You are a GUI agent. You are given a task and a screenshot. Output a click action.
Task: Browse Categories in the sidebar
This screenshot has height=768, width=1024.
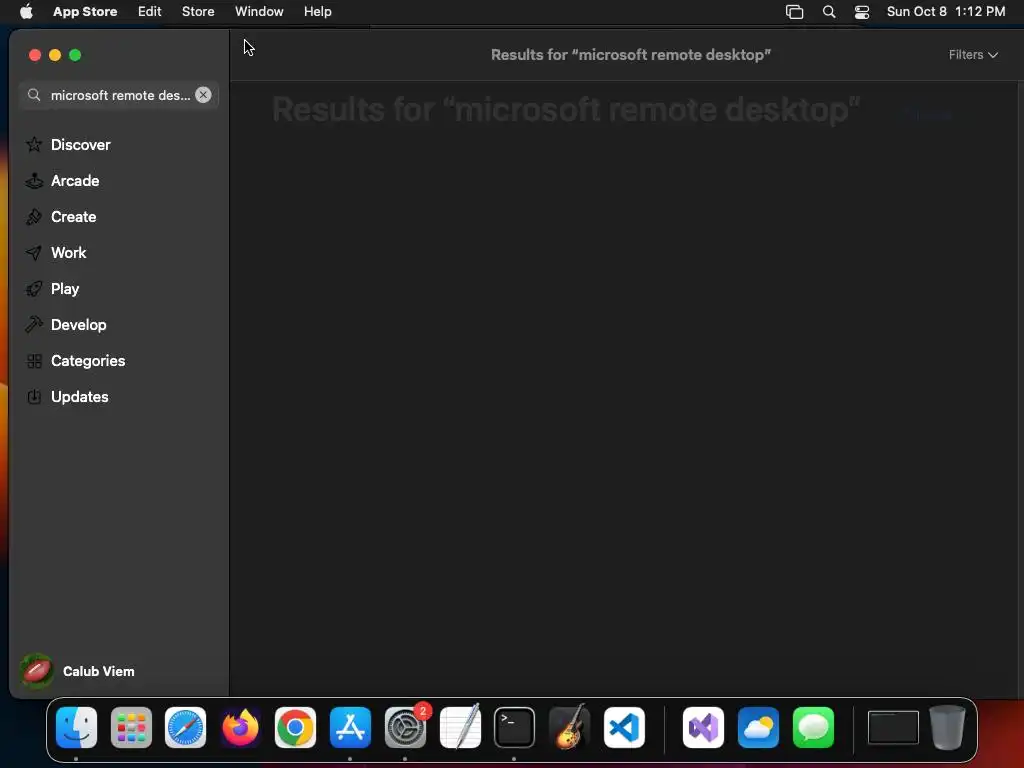(119, 360)
